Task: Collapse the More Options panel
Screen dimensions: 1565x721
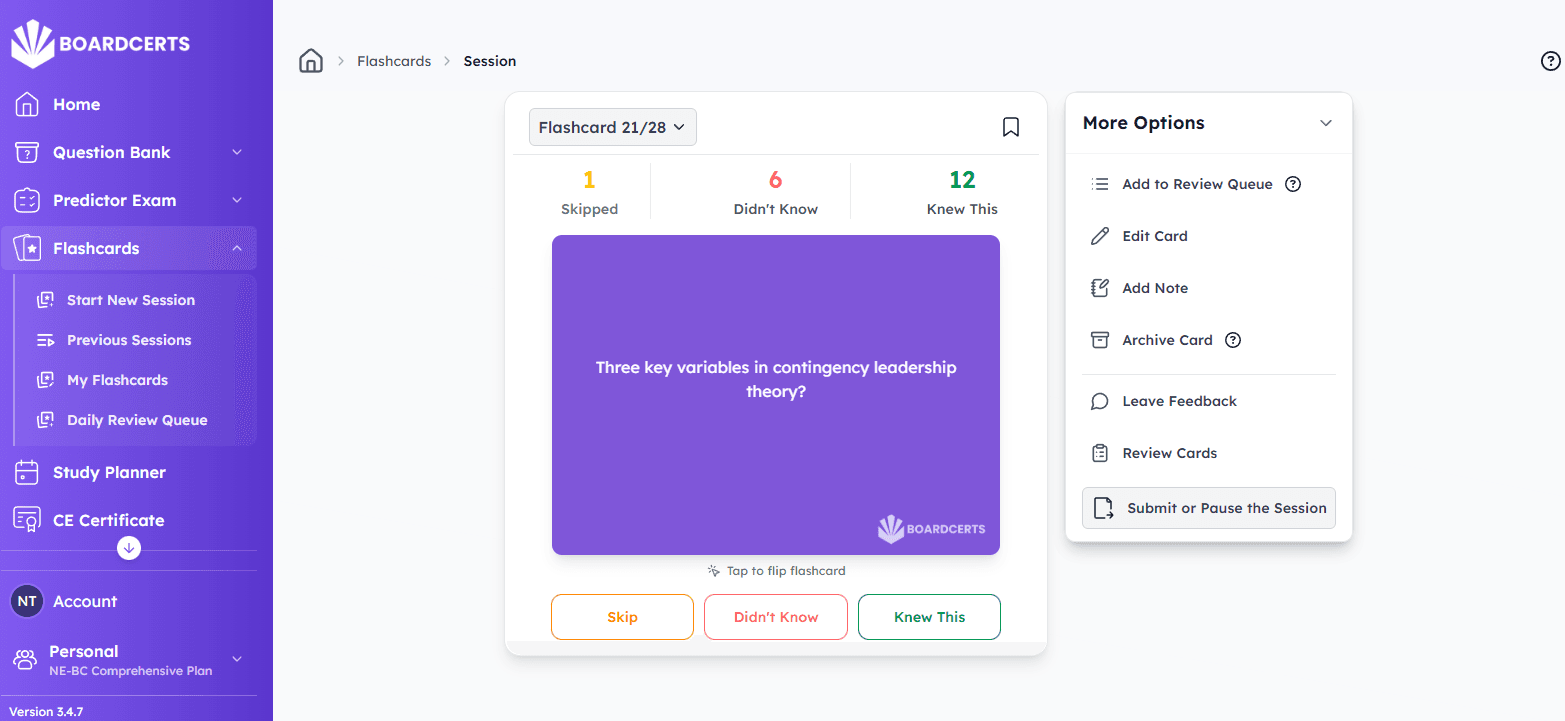Action: click(x=1326, y=123)
